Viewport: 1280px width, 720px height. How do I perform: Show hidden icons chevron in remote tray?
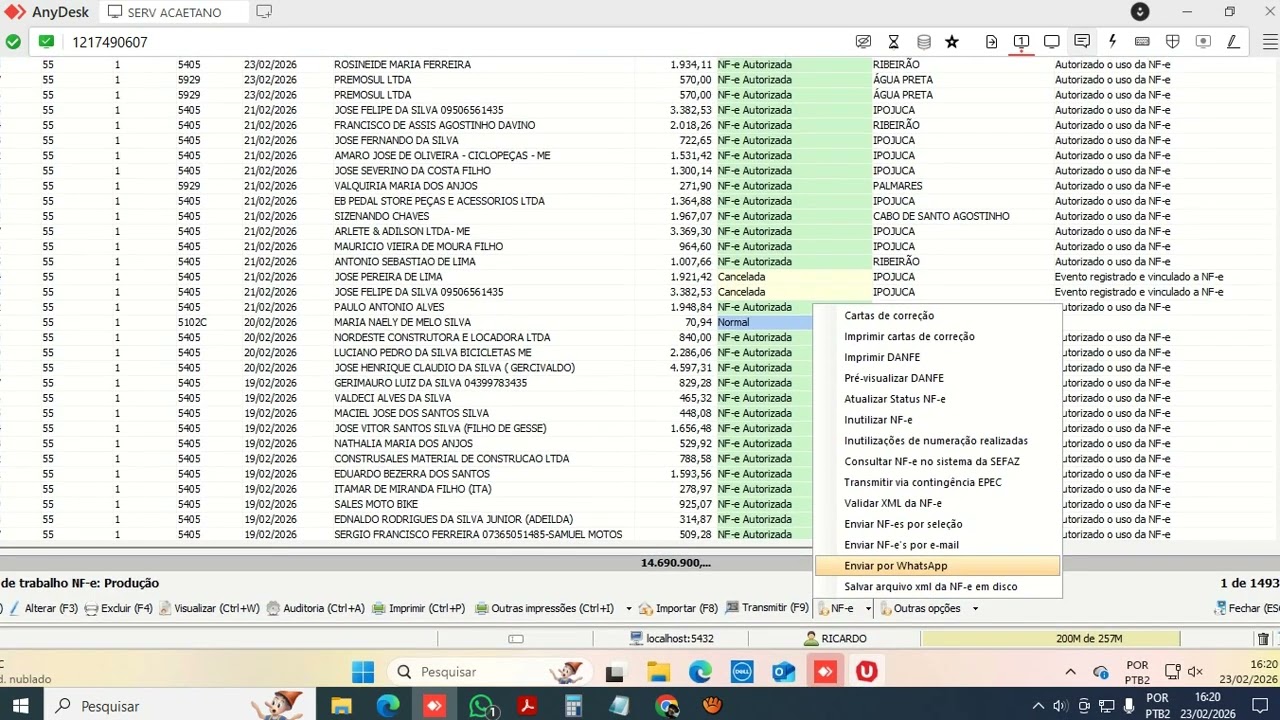click(x=1070, y=672)
